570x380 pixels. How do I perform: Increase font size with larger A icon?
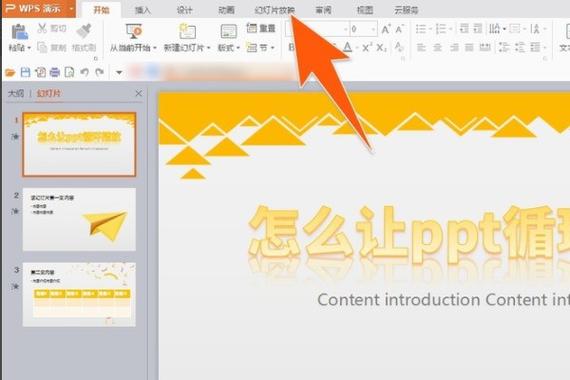[x=386, y=29]
